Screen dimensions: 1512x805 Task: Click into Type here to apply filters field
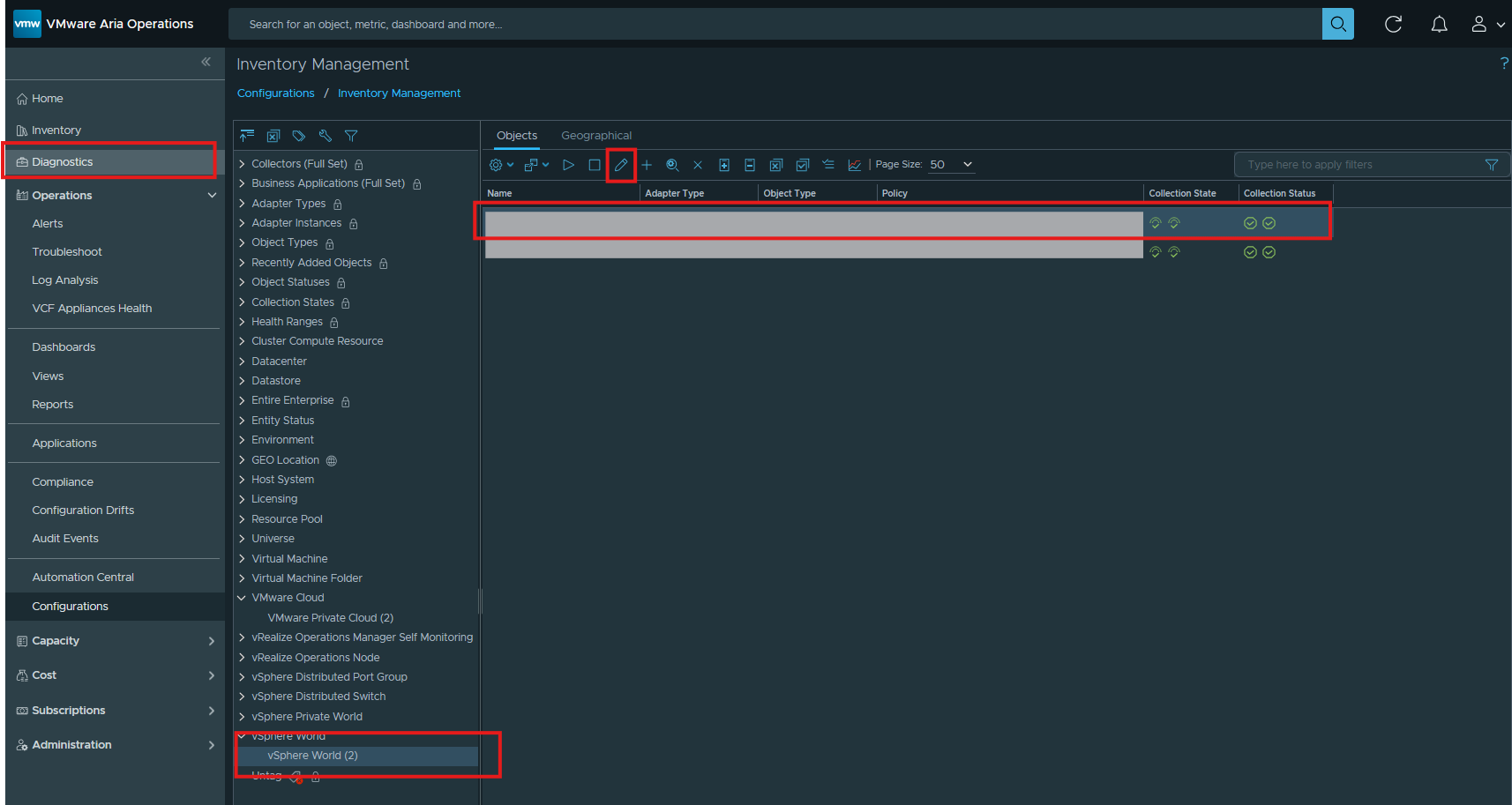click(x=1359, y=165)
